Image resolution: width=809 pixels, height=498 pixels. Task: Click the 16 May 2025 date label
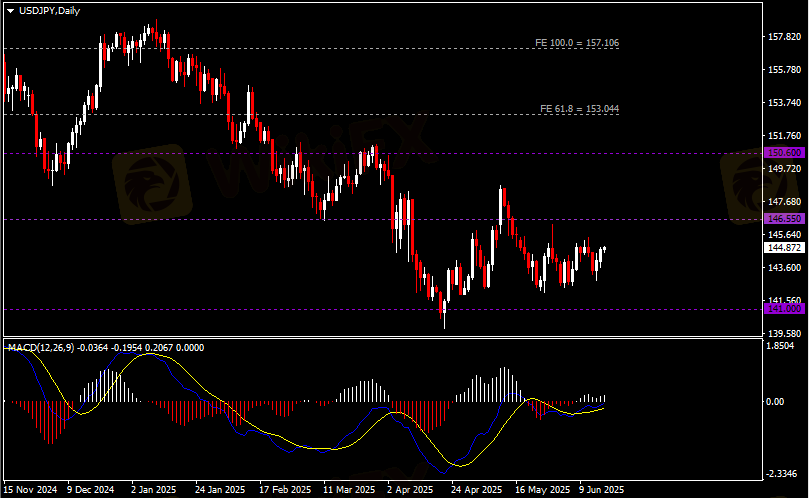point(542,490)
